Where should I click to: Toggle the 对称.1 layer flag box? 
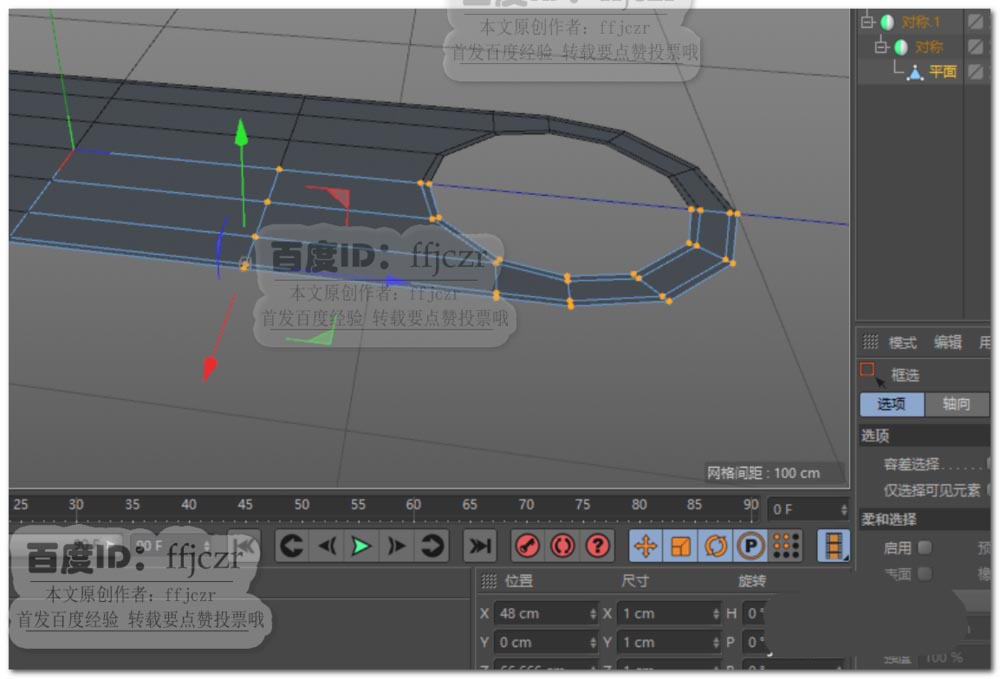pos(976,22)
